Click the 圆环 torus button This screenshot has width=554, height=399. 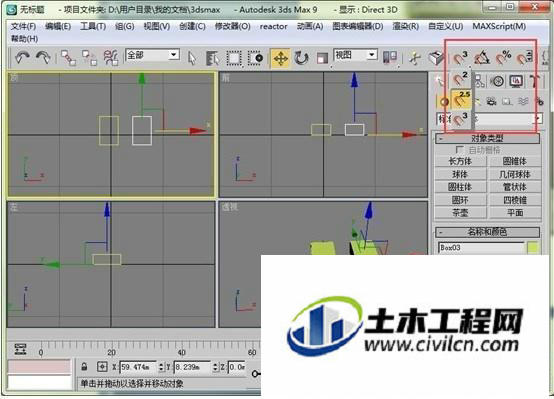[x=460, y=200]
